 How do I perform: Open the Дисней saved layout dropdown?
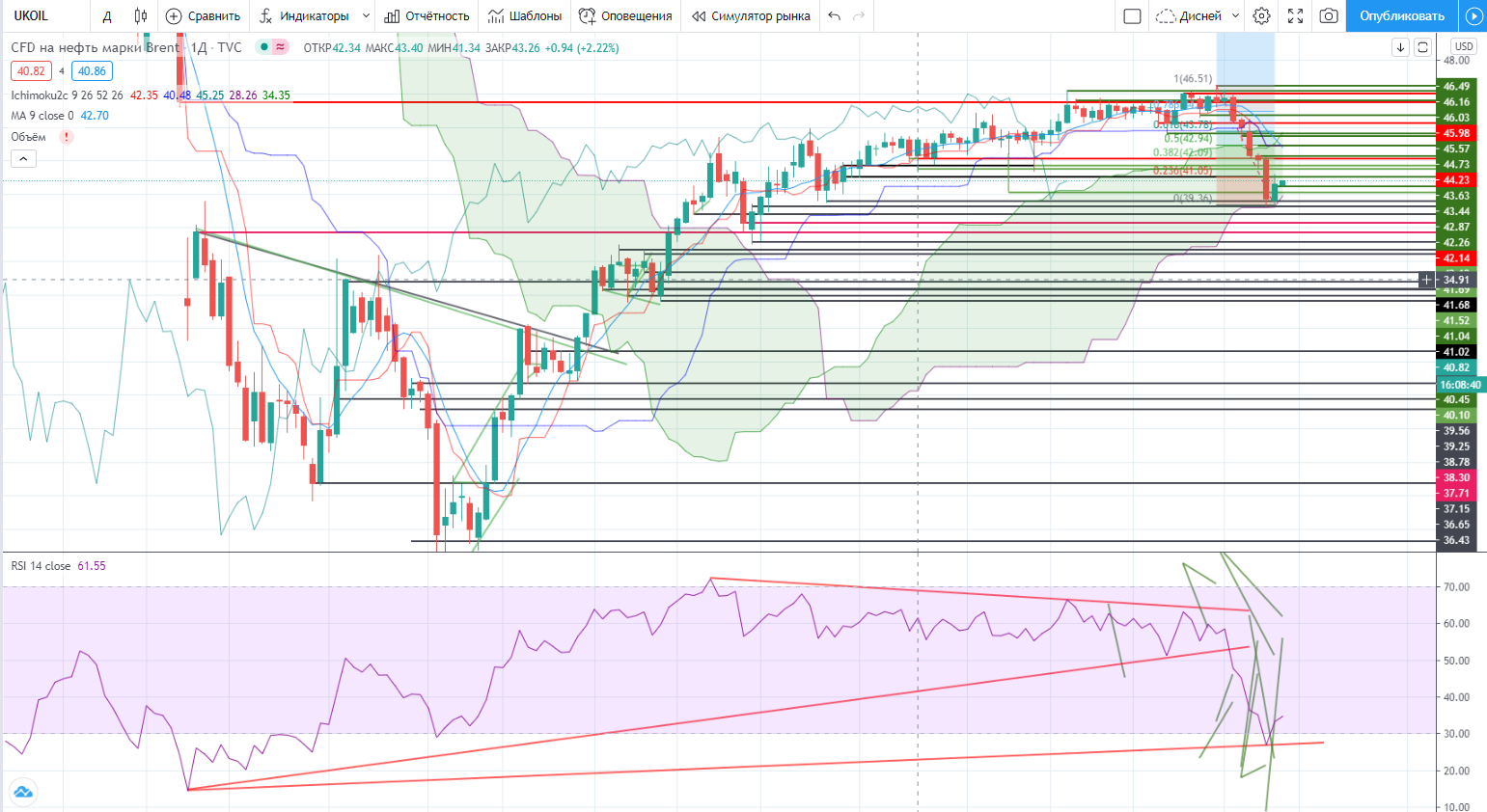1198,15
